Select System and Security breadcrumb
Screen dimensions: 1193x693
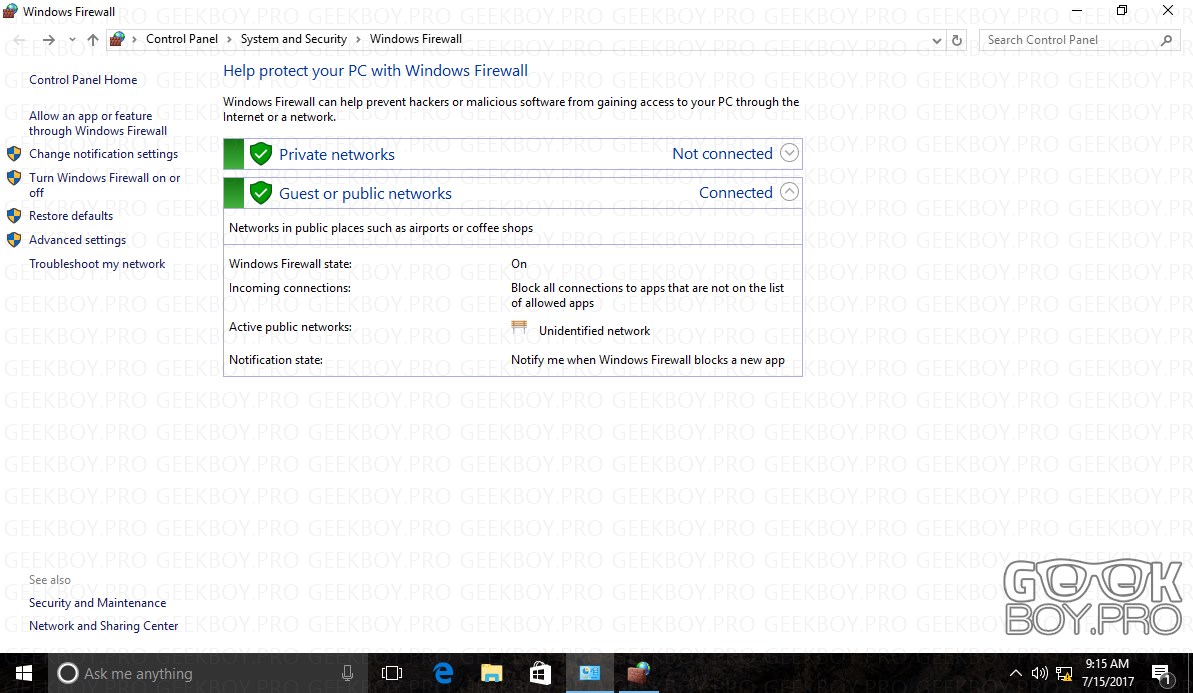click(x=294, y=39)
